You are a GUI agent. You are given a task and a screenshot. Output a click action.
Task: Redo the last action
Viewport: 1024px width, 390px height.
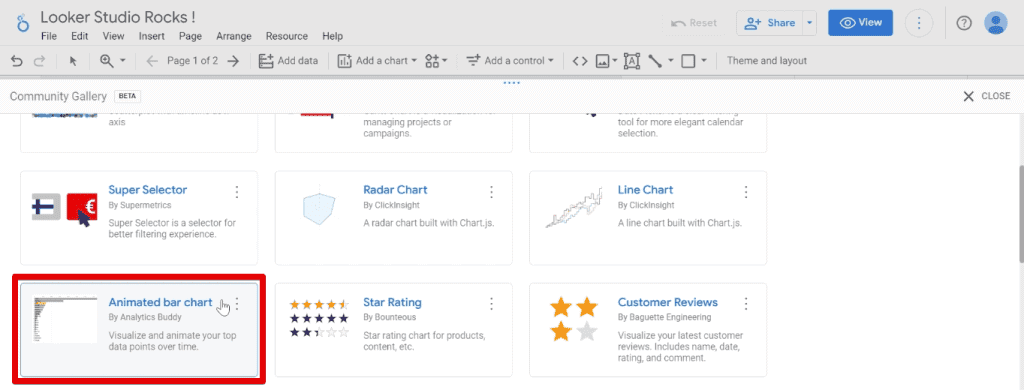coord(39,61)
